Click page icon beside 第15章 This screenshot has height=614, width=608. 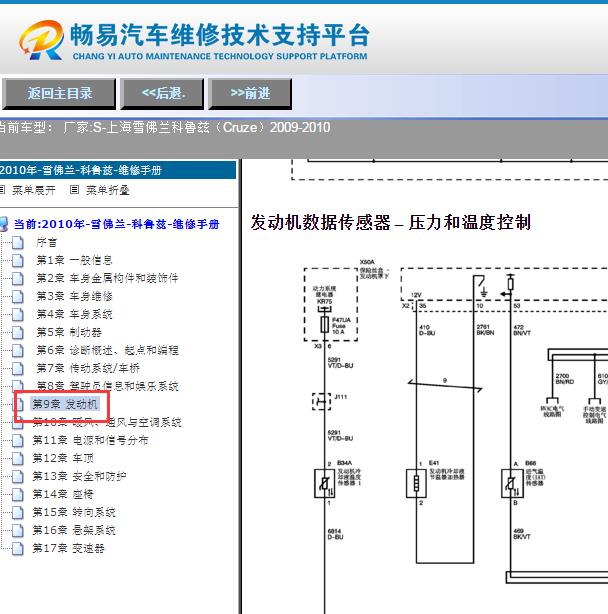point(18,513)
